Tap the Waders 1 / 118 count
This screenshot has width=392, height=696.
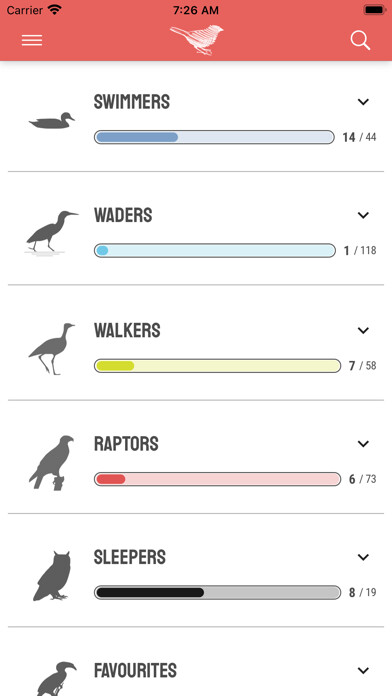pos(360,250)
